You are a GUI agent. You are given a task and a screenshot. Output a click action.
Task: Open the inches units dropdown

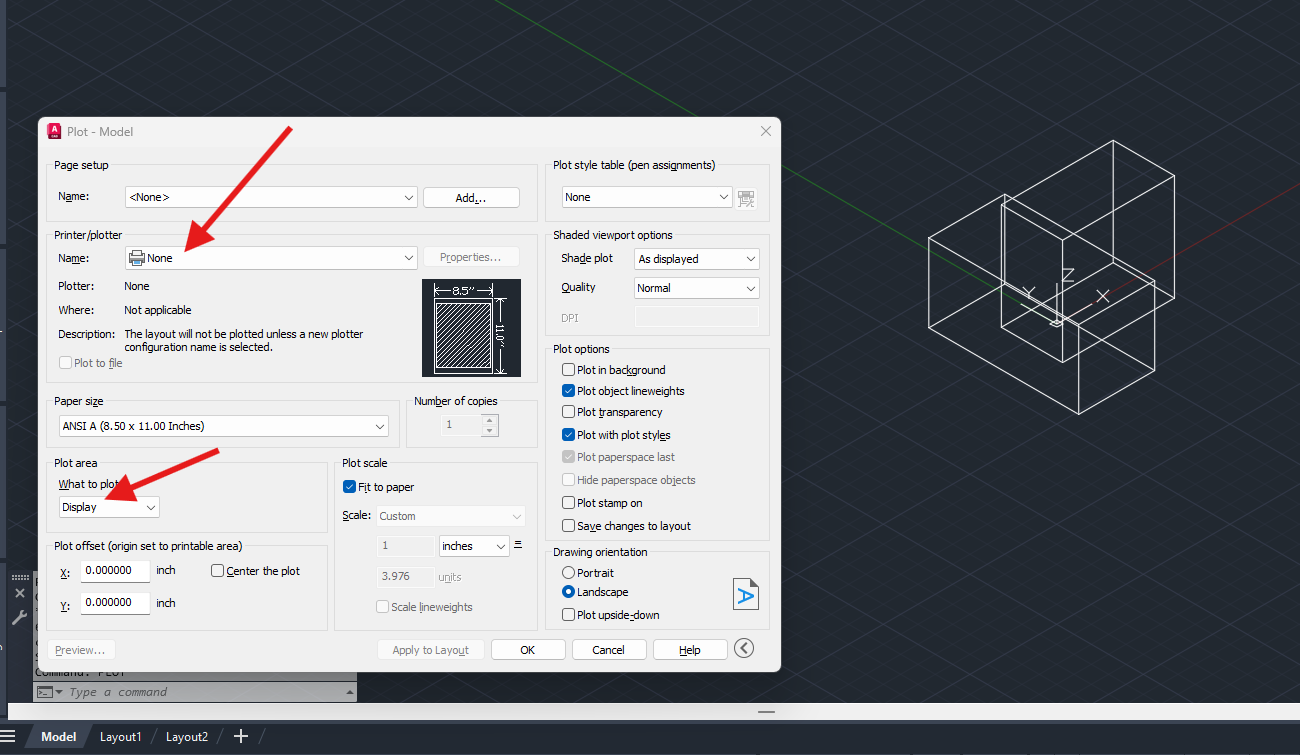tap(474, 546)
